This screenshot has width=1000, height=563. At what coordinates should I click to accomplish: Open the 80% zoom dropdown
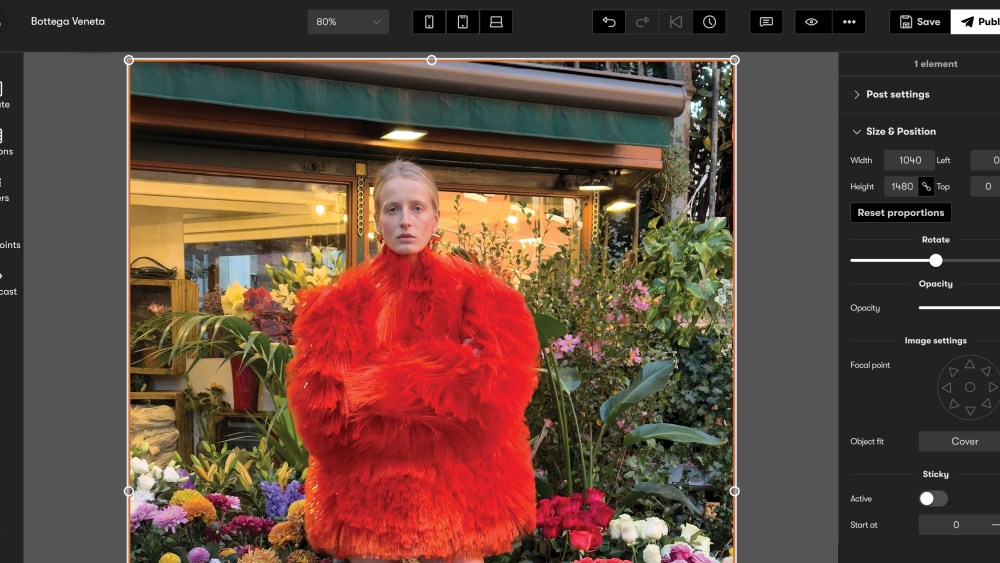pos(348,22)
